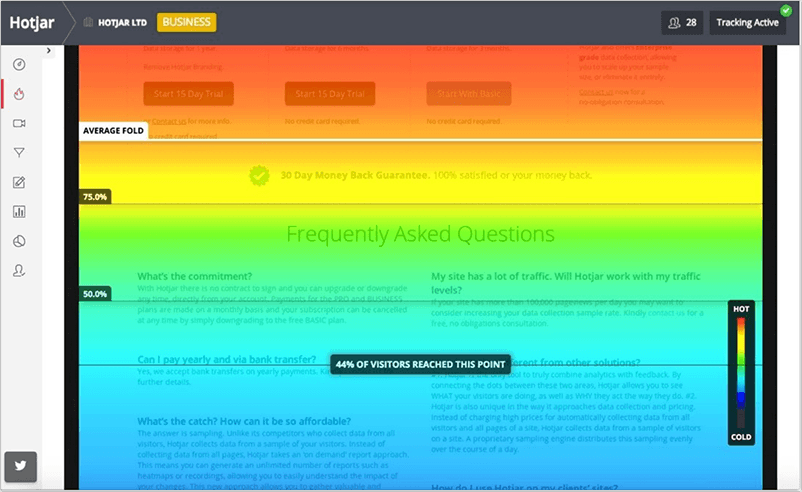The image size is (802, 492).
Task: Open Recordings video camera icon
Action: pyautogui.click(x=19, y=123)
